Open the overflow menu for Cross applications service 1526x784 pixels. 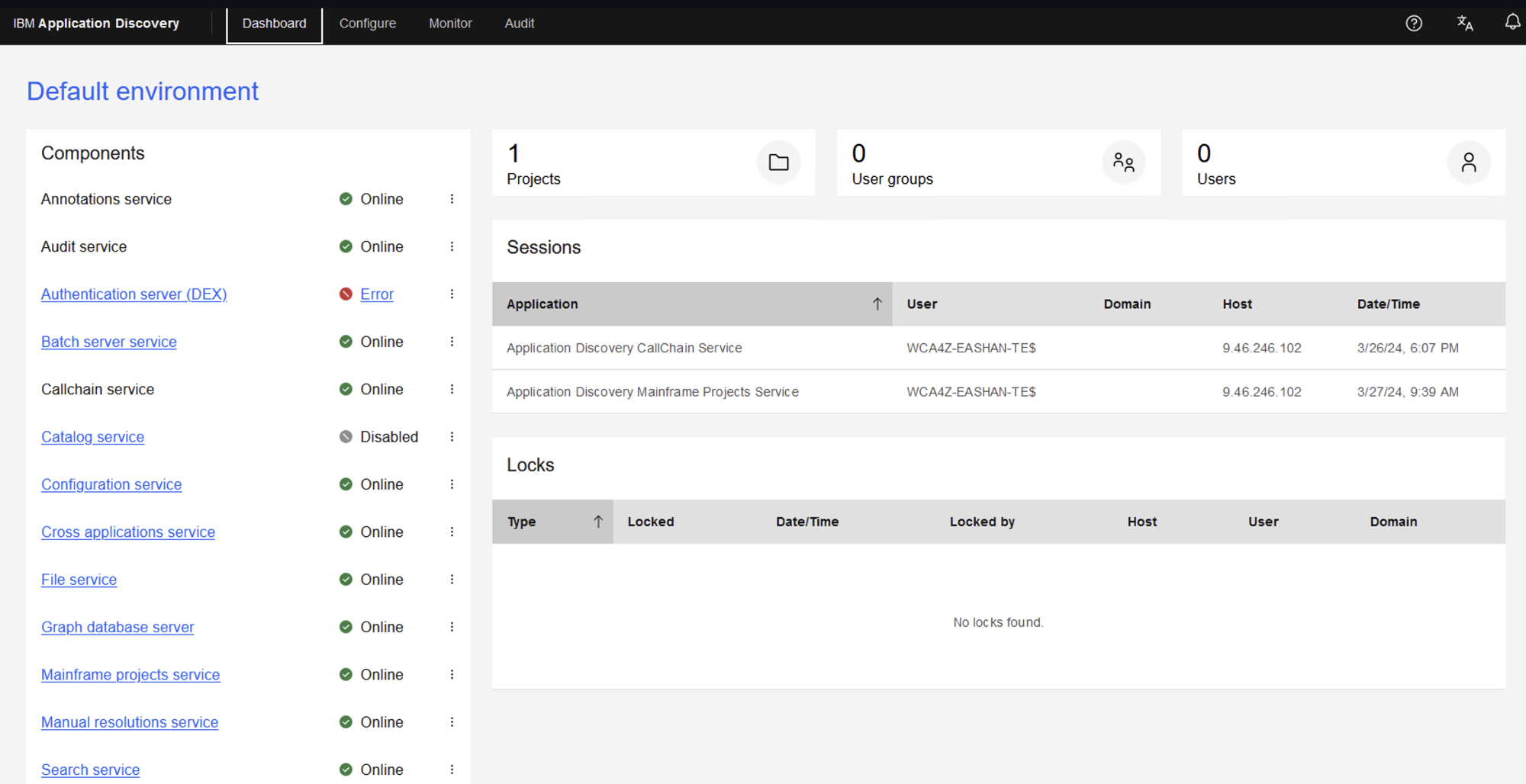452,532
